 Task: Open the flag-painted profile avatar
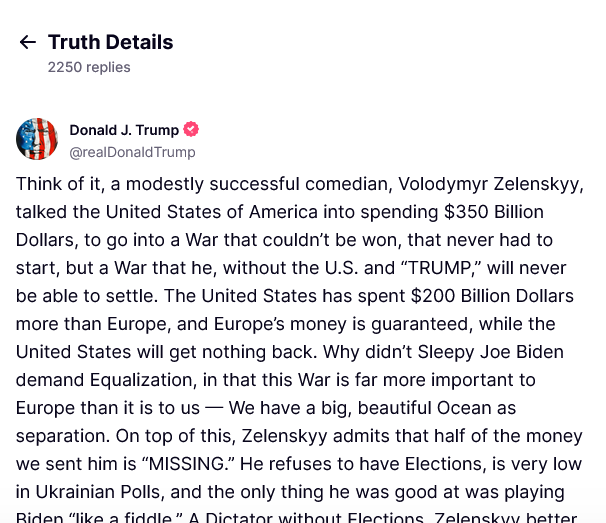point(37,139)
